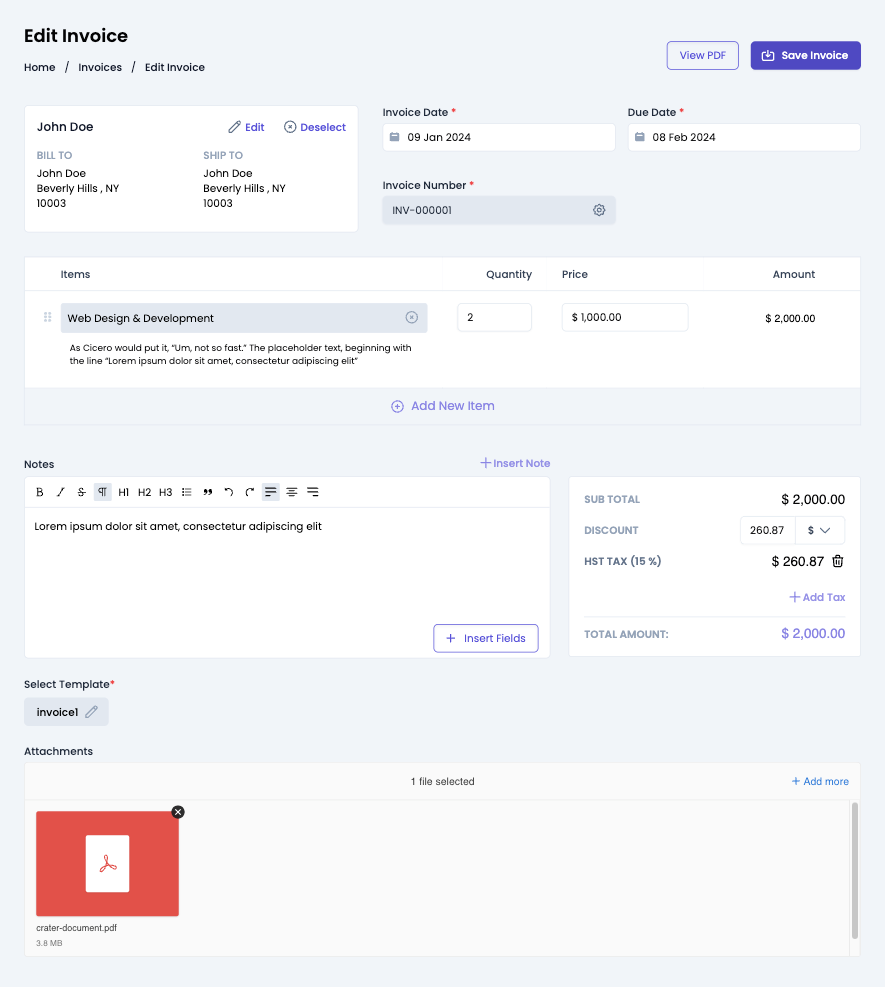
Task: Remove crater-document.pdf attachment
Action: [x=178, y=812]
